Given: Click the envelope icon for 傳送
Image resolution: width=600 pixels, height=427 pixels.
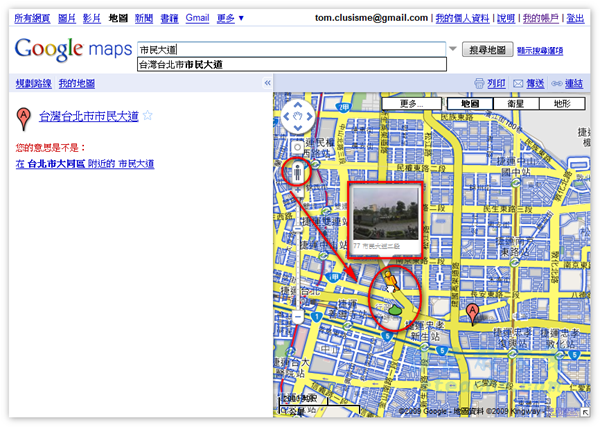Looking at the screenshot, I should (518, 83).
